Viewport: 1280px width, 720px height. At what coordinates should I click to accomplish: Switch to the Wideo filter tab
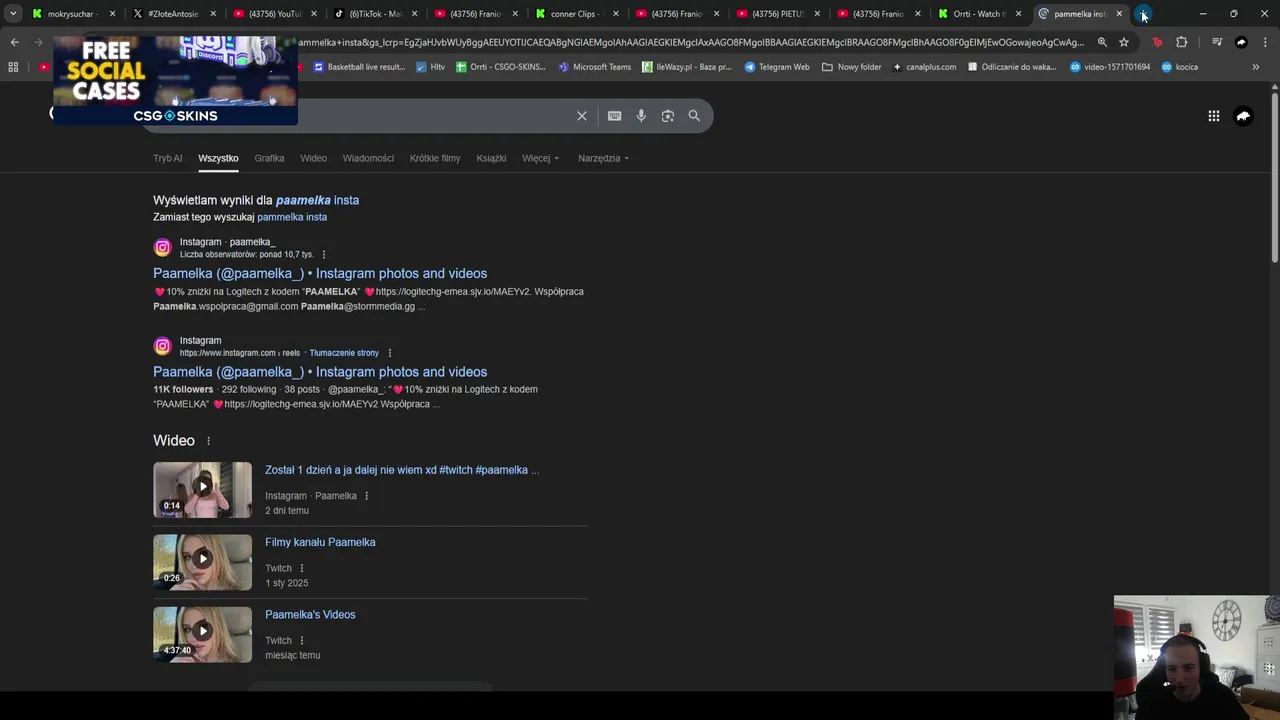[x=314, y=158]
